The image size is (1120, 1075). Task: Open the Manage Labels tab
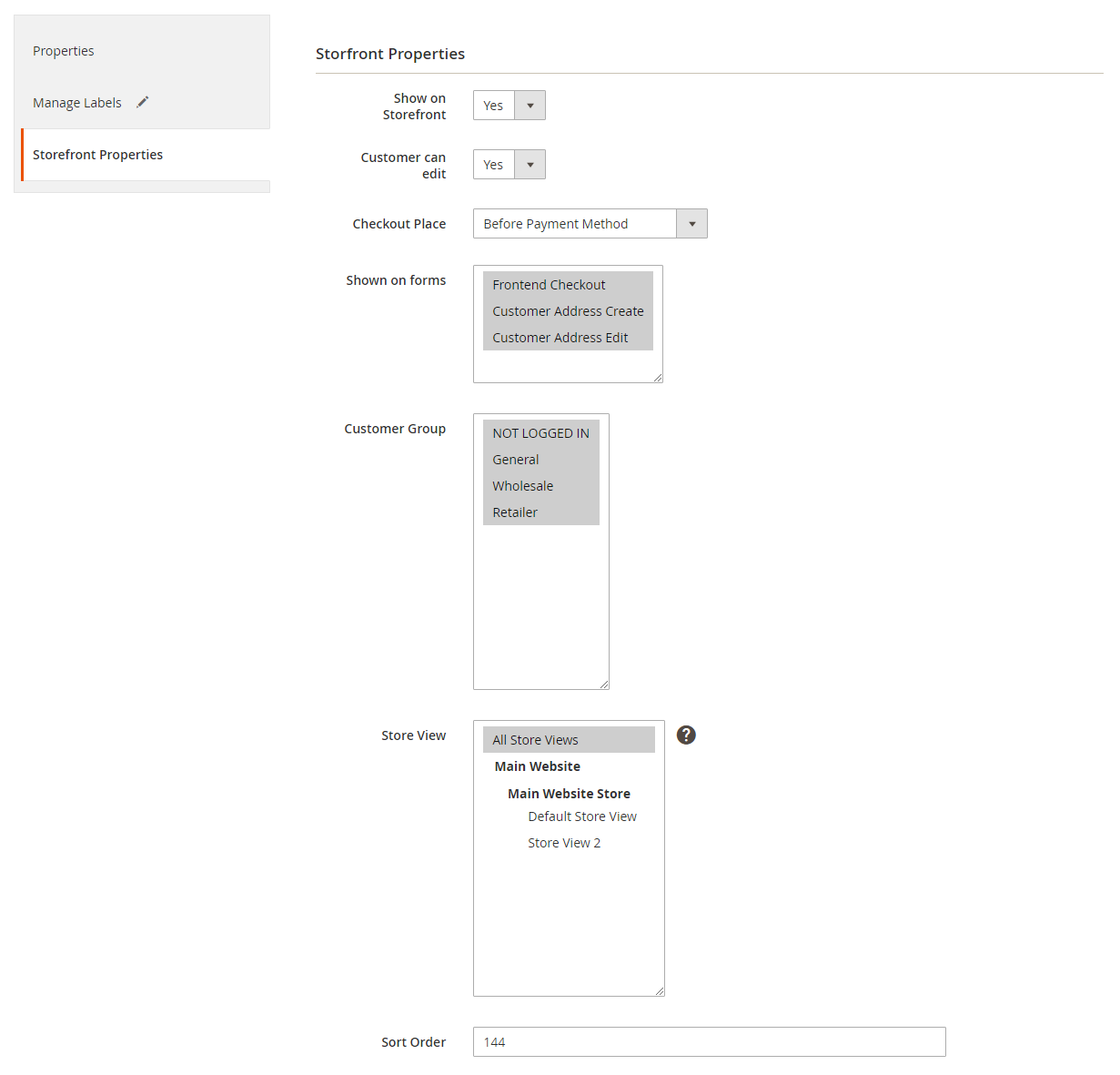[x=77, y=103]
